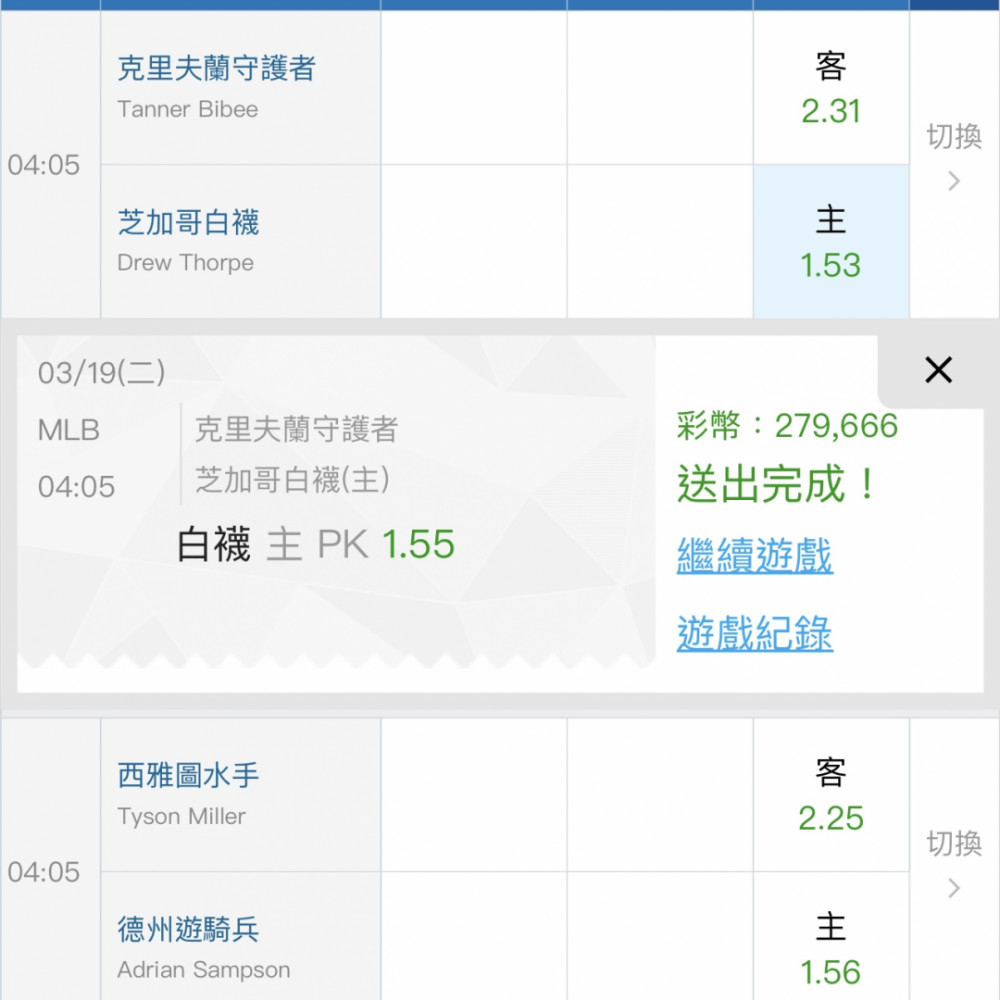Close the bet confirmation slip

pyautogui.click(x=938, y=370)
